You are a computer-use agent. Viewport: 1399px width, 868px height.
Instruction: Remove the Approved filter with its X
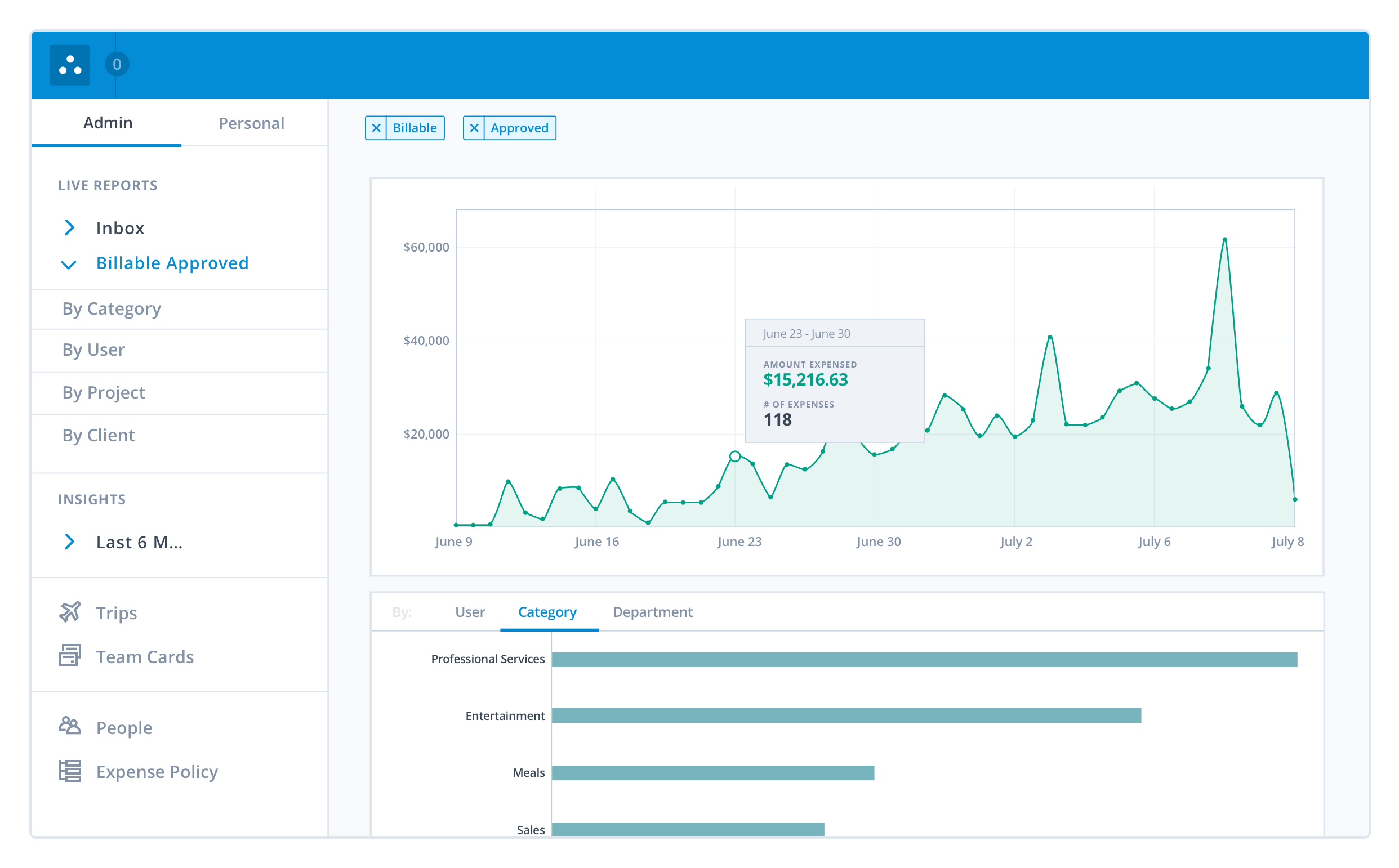click(x=474, y=128)
